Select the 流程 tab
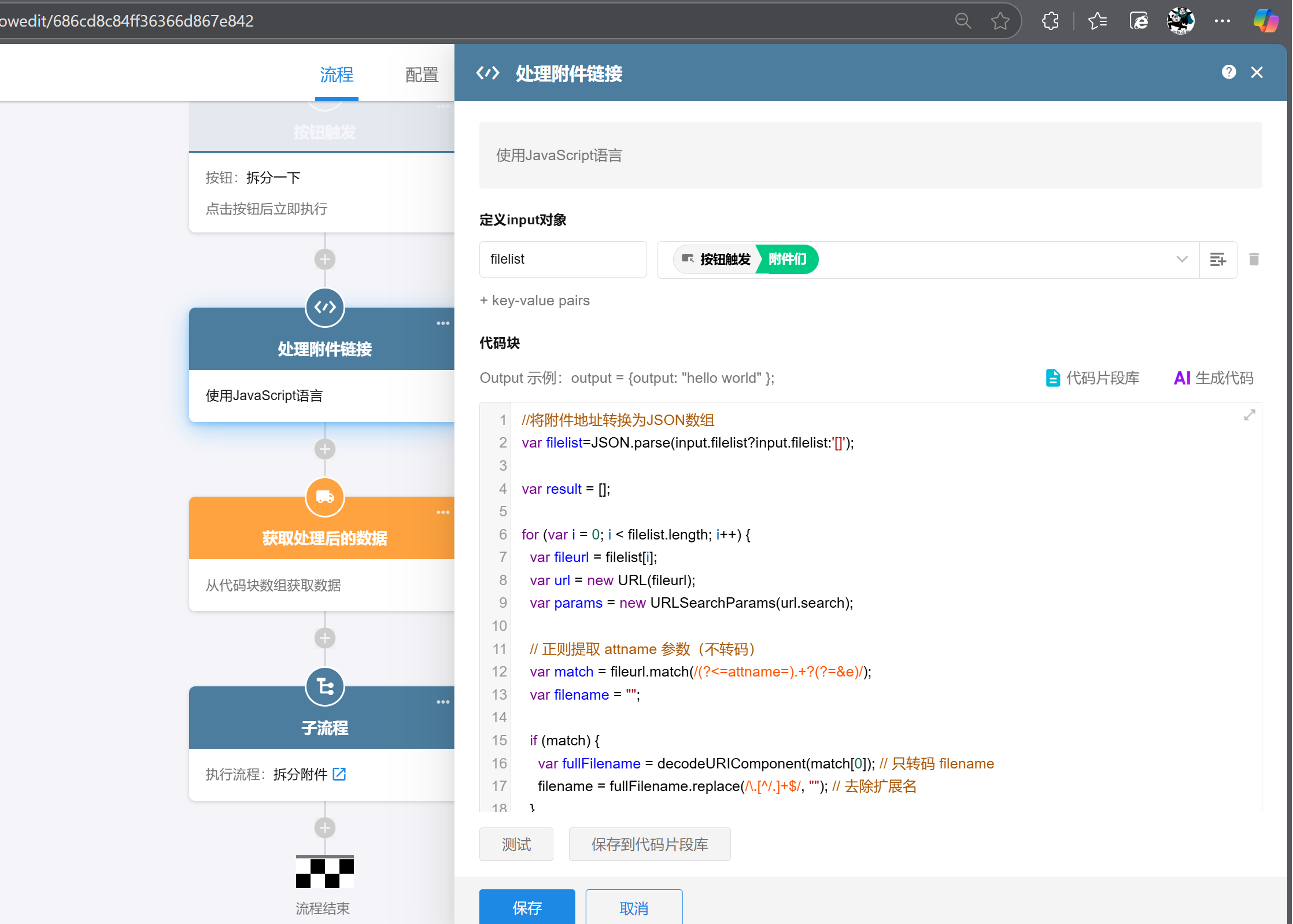The height and width of the screenshot is (924, 1293). pos(337,75)
